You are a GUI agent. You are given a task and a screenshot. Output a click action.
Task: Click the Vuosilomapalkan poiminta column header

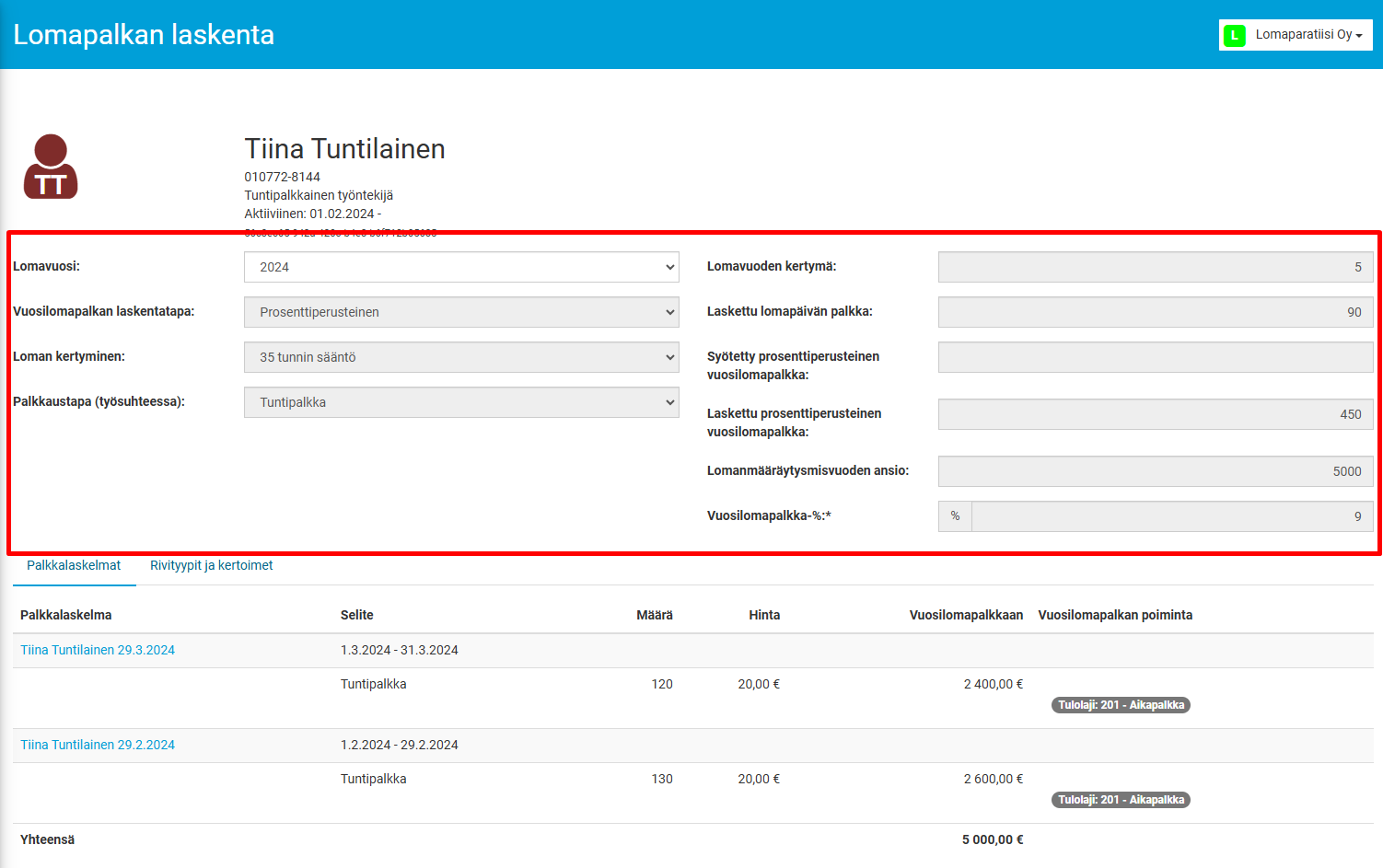1115,615
